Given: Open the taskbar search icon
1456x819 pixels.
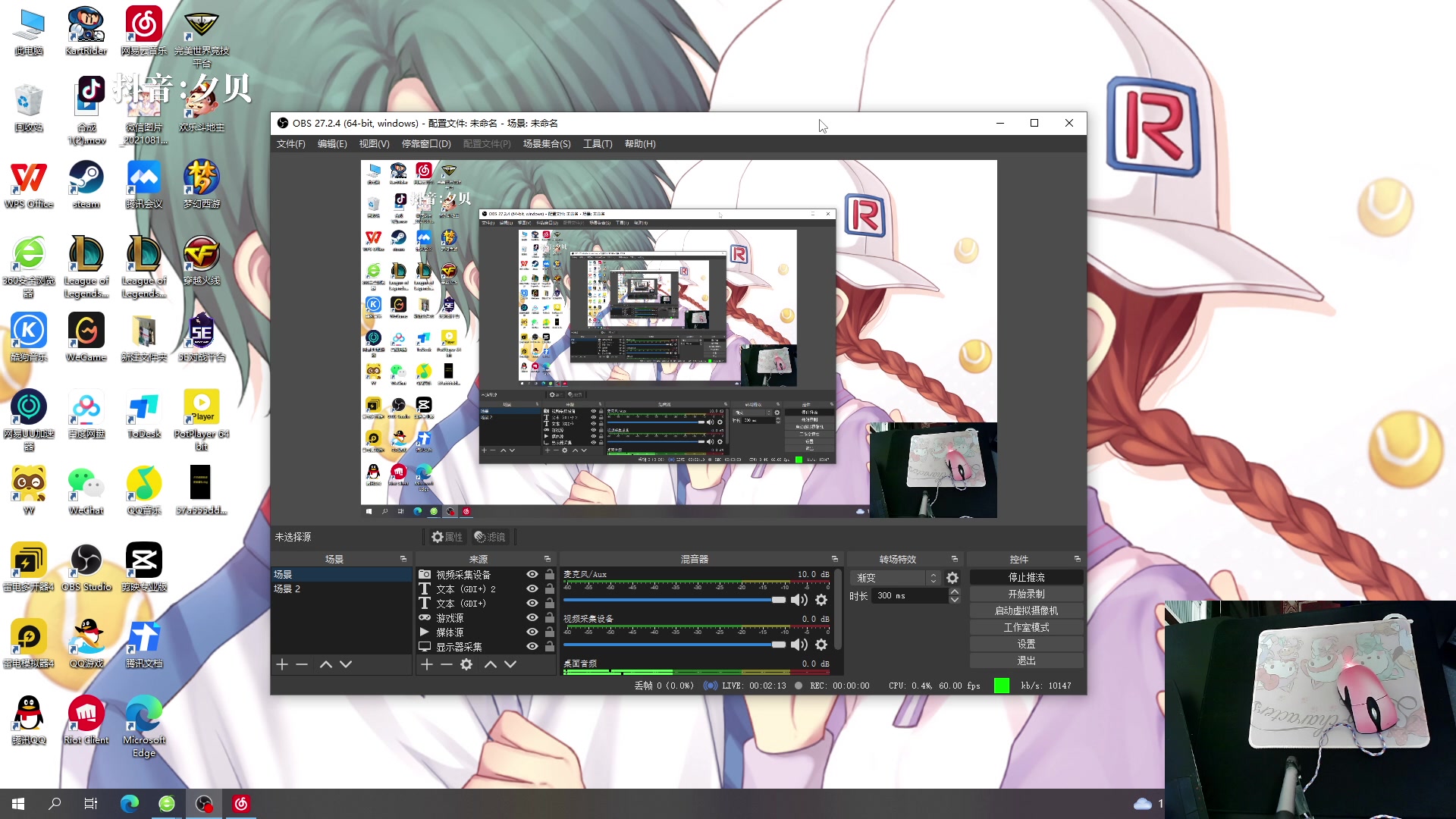Looking at the screenshot, I should coord(55,804).
